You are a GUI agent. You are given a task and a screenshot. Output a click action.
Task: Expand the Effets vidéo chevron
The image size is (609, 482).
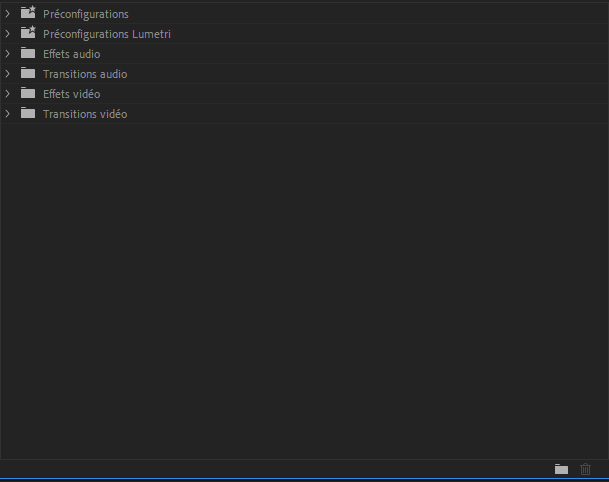[8, 94]
